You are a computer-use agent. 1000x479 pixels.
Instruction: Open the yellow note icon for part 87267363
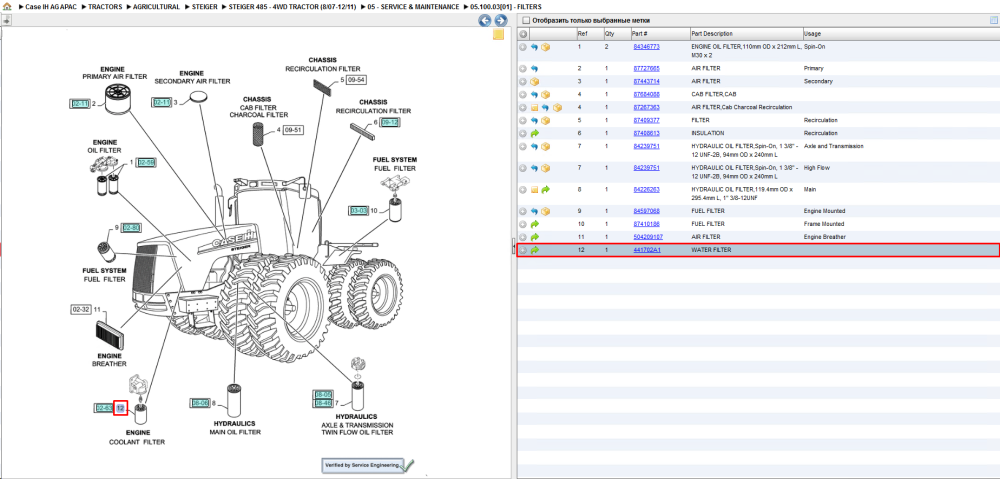click(534, 107)
